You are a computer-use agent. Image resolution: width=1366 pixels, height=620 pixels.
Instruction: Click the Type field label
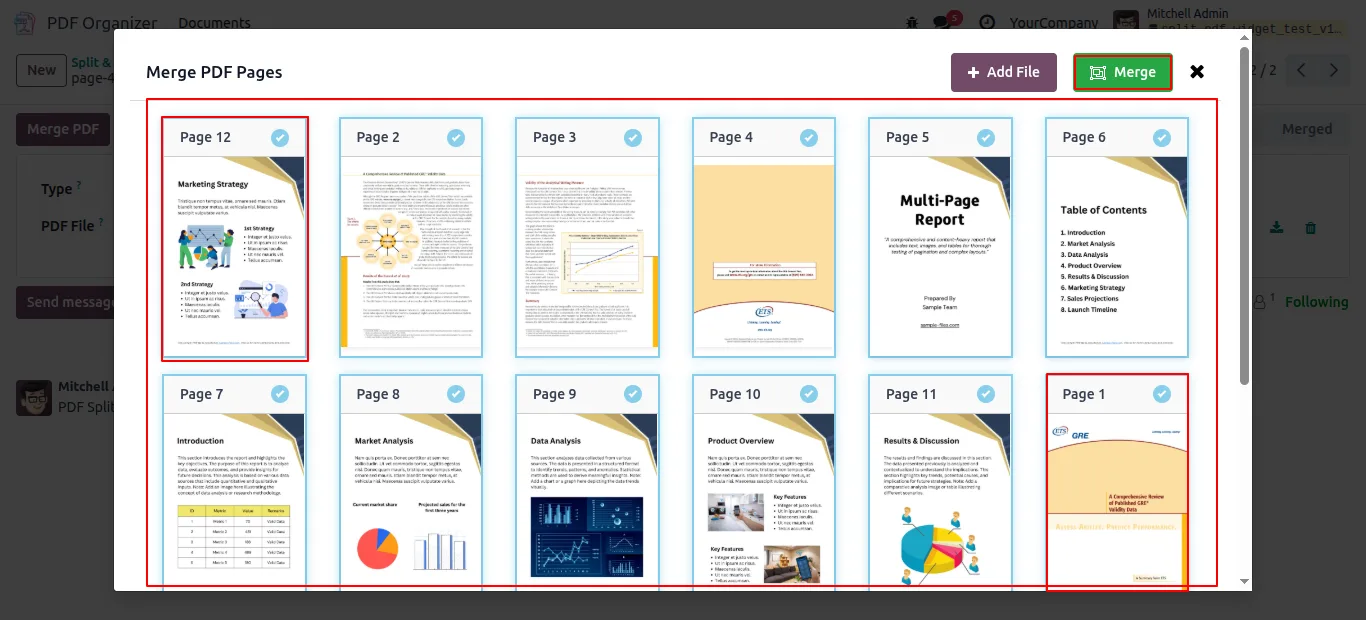pyautogui.click(x=56, y=189)
